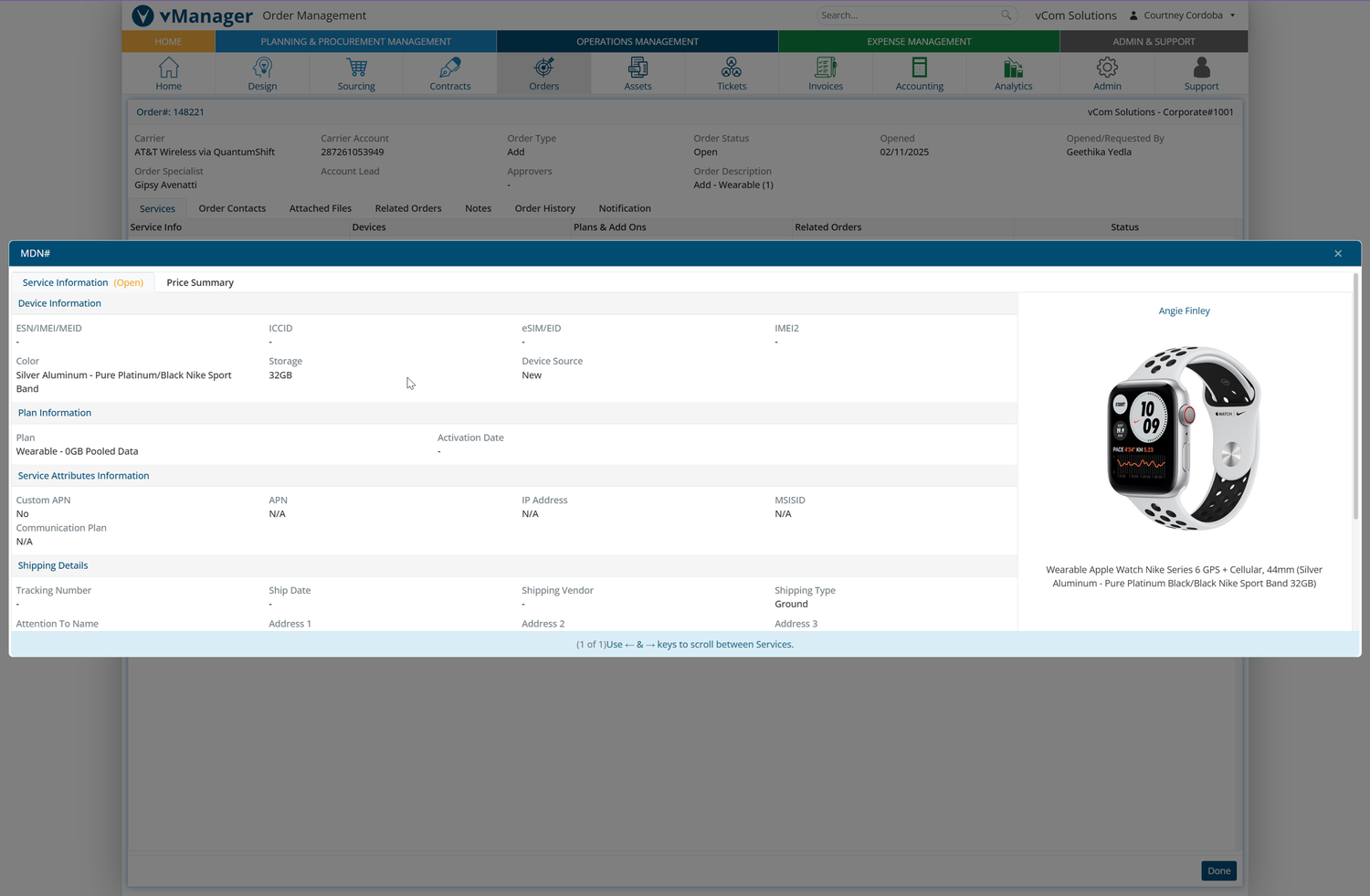The image size is (1370, 896).
Task: Click the vManager logo
Action: pos(193,16)
